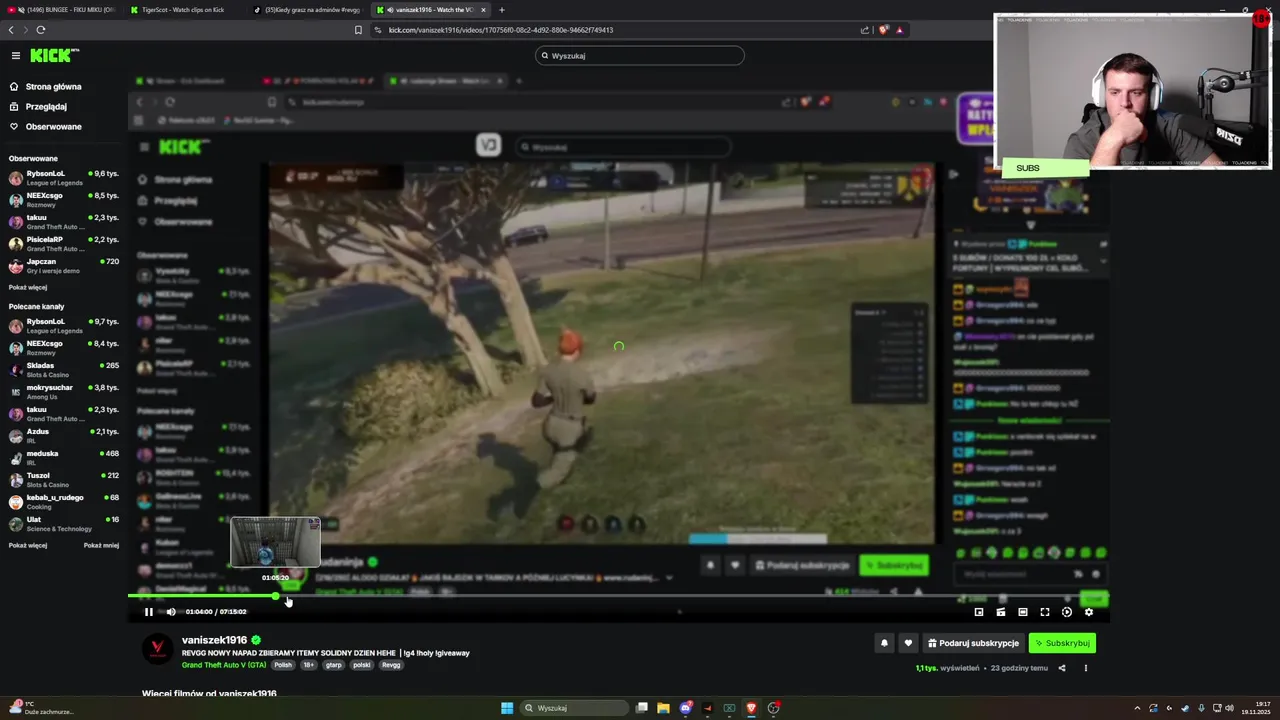
Task: Open the Azdus recommended channel
Action: pos(64,435)
